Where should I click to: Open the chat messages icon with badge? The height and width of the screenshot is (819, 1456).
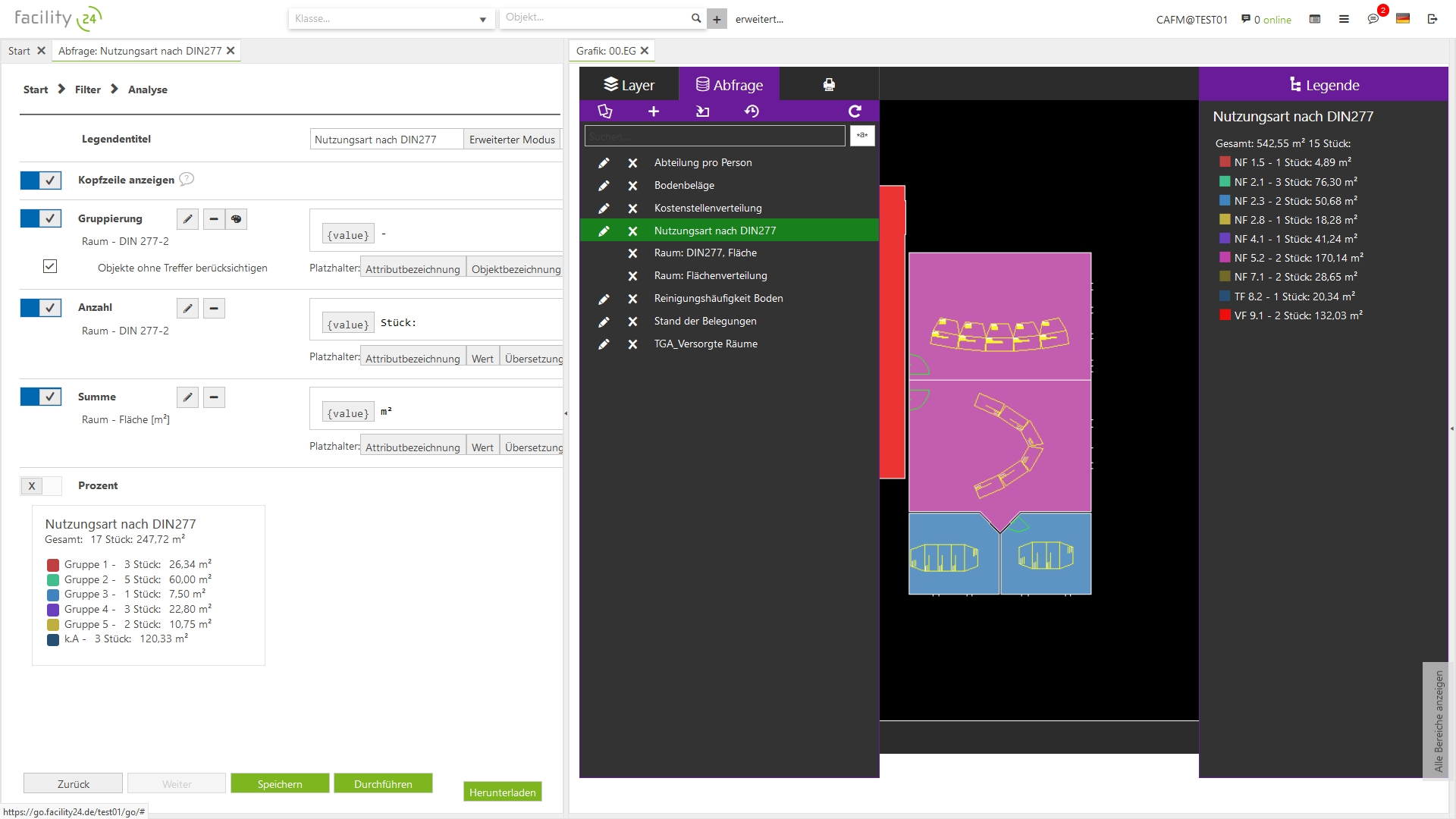(x=1373, y=19)
